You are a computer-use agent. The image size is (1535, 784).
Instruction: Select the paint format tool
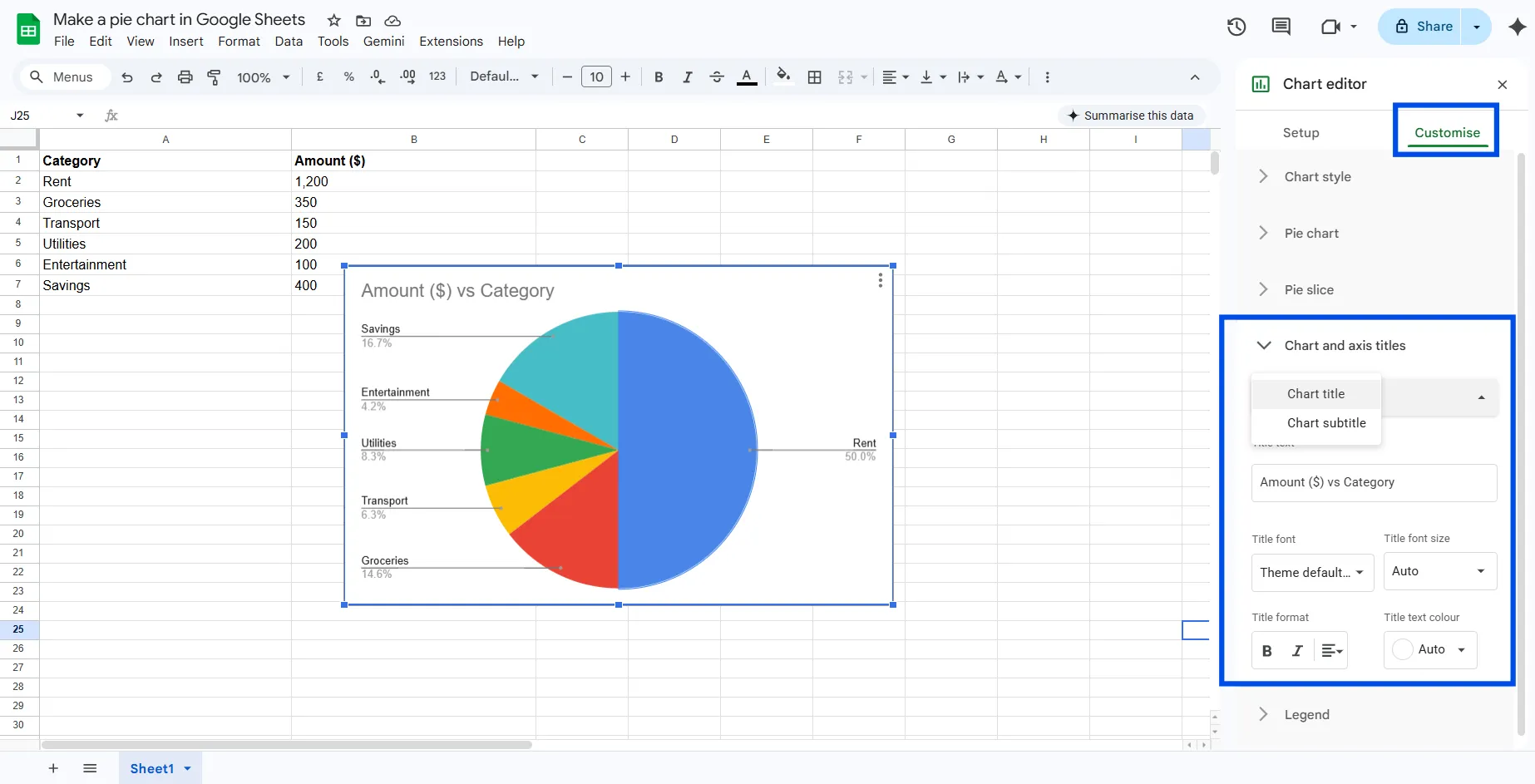pyautogui.click(x=214, y=76)
